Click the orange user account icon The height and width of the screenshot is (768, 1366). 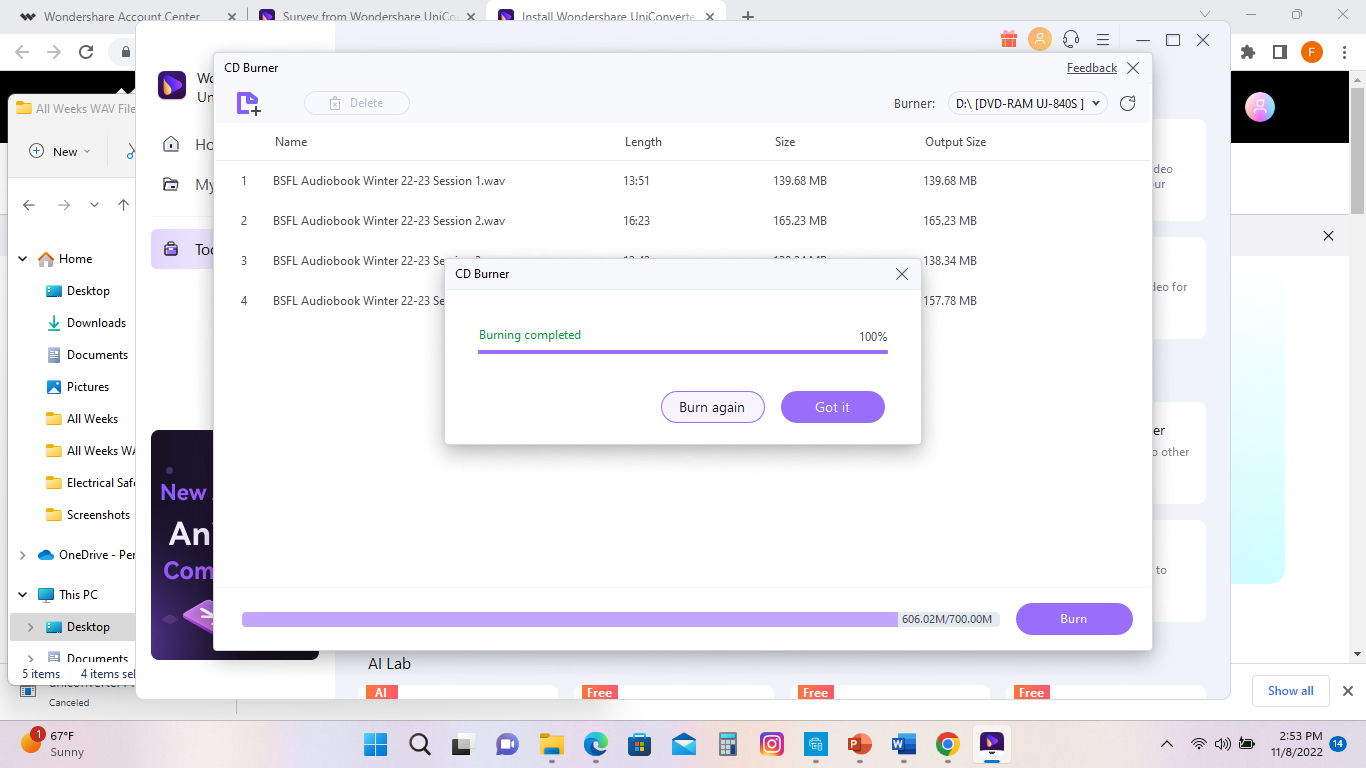coord(1040,40)
